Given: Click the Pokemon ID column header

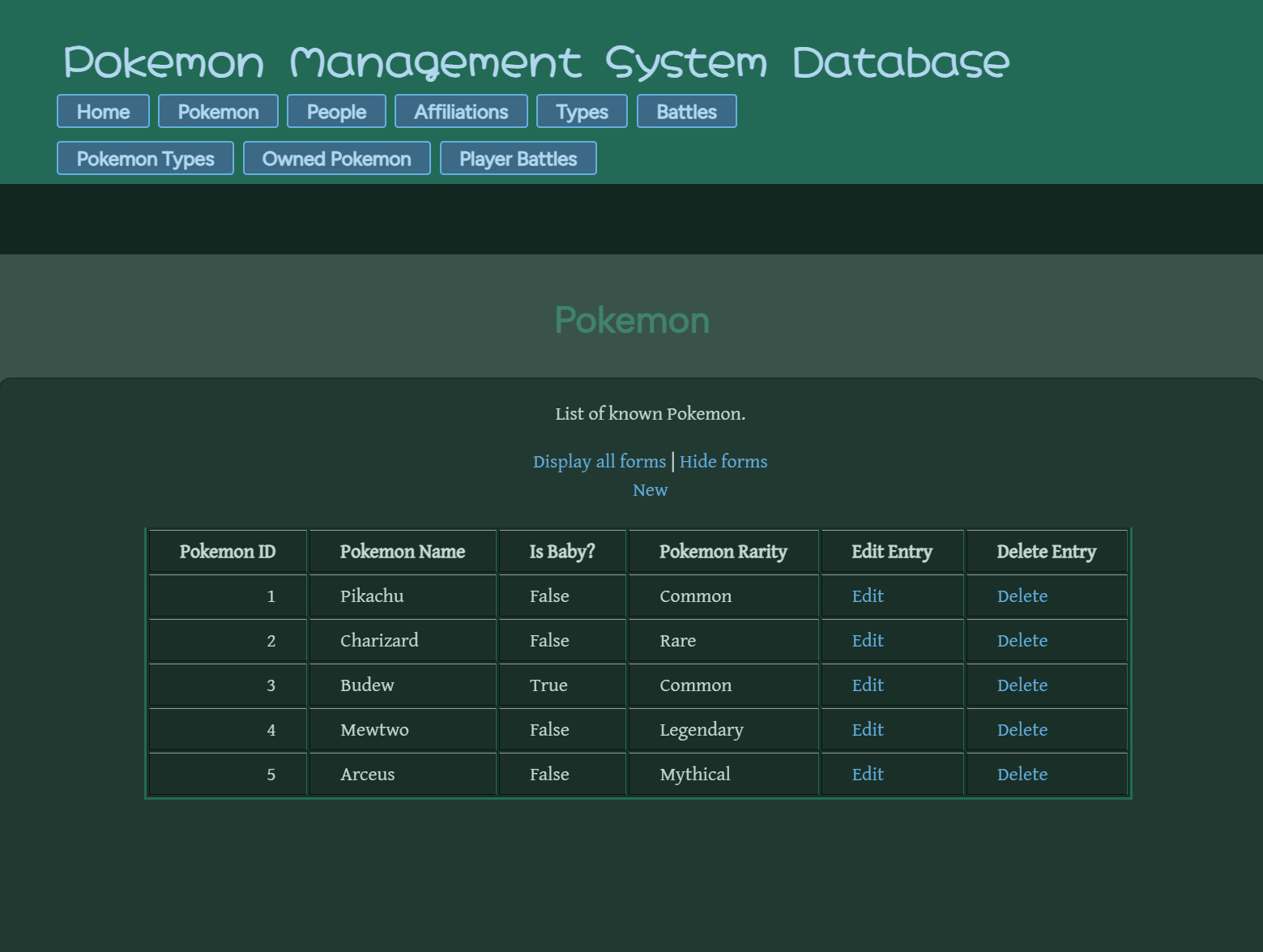Looking at the screenshot, I should pyautogui.click(x=228, y=552).
